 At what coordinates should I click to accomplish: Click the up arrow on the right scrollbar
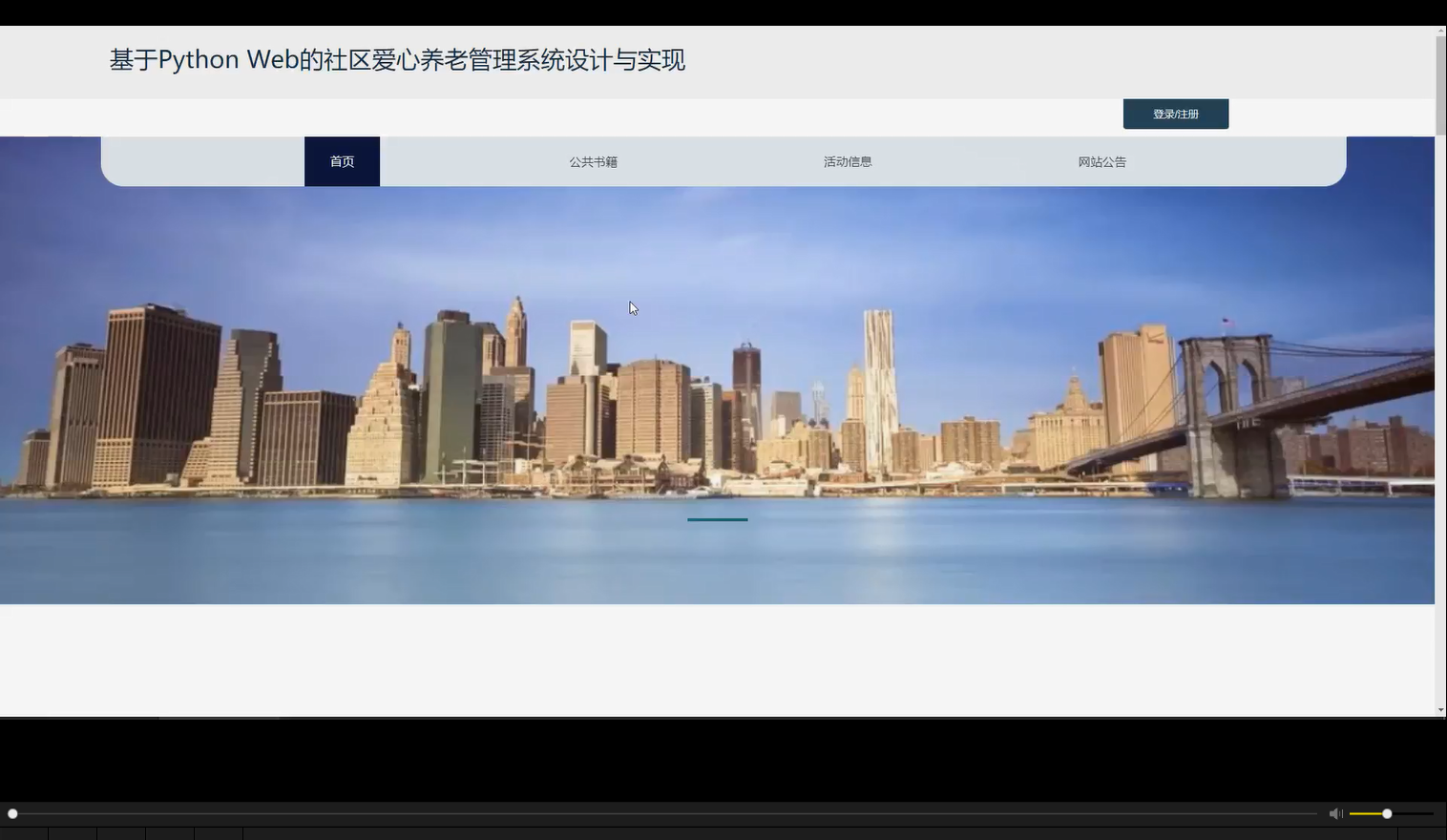(1439, 29)
